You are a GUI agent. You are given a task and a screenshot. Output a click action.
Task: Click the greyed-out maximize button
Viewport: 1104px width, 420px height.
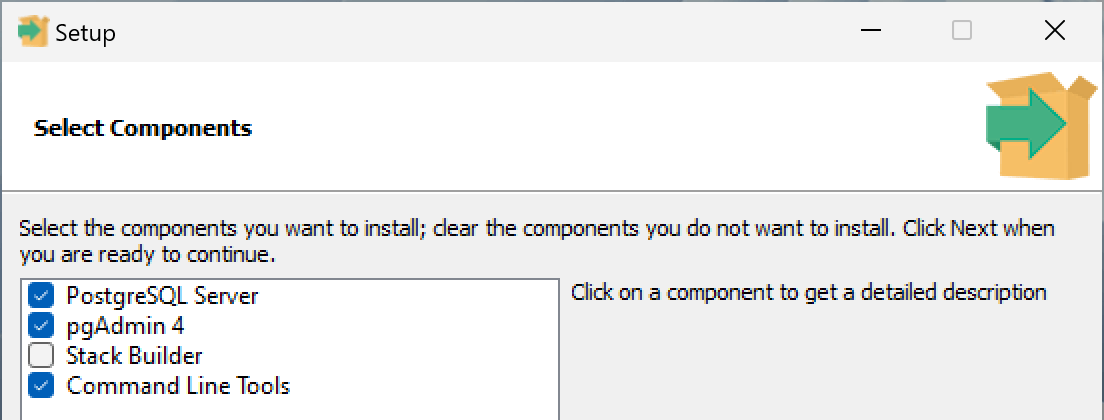pyautogui.click(x=962, y=32)
